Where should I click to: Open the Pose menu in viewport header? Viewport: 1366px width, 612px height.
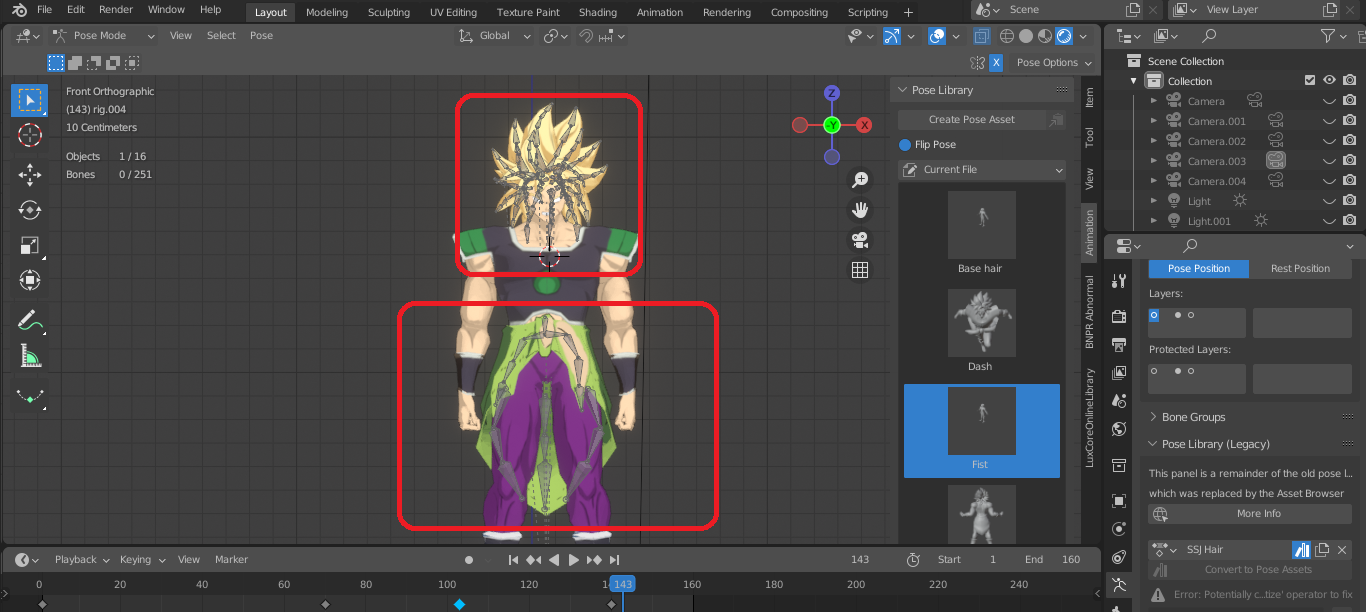[x=261, y=36]
